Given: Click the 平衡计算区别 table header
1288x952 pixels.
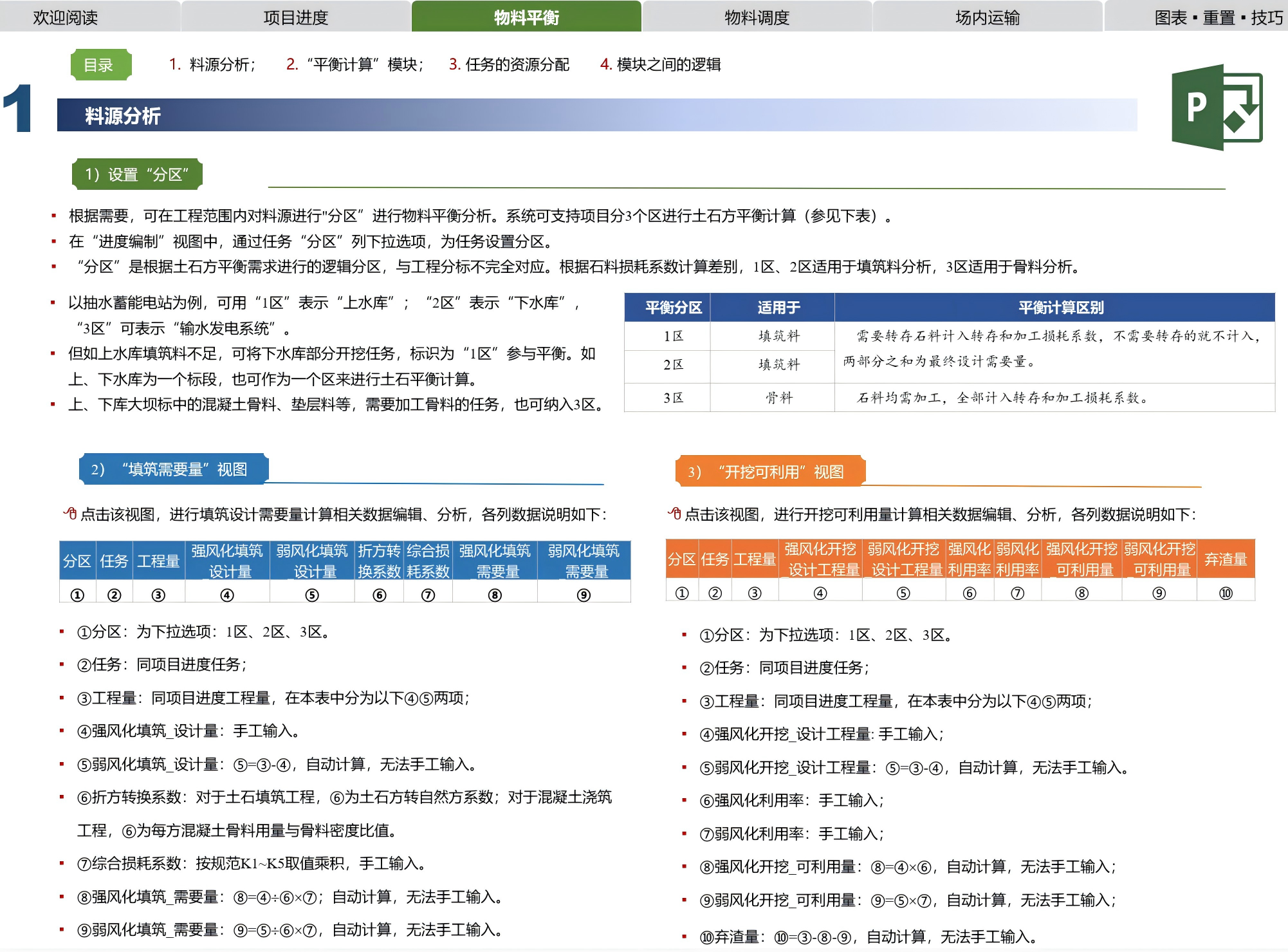Looking at the screenshot, I should tap(1060, 308).
